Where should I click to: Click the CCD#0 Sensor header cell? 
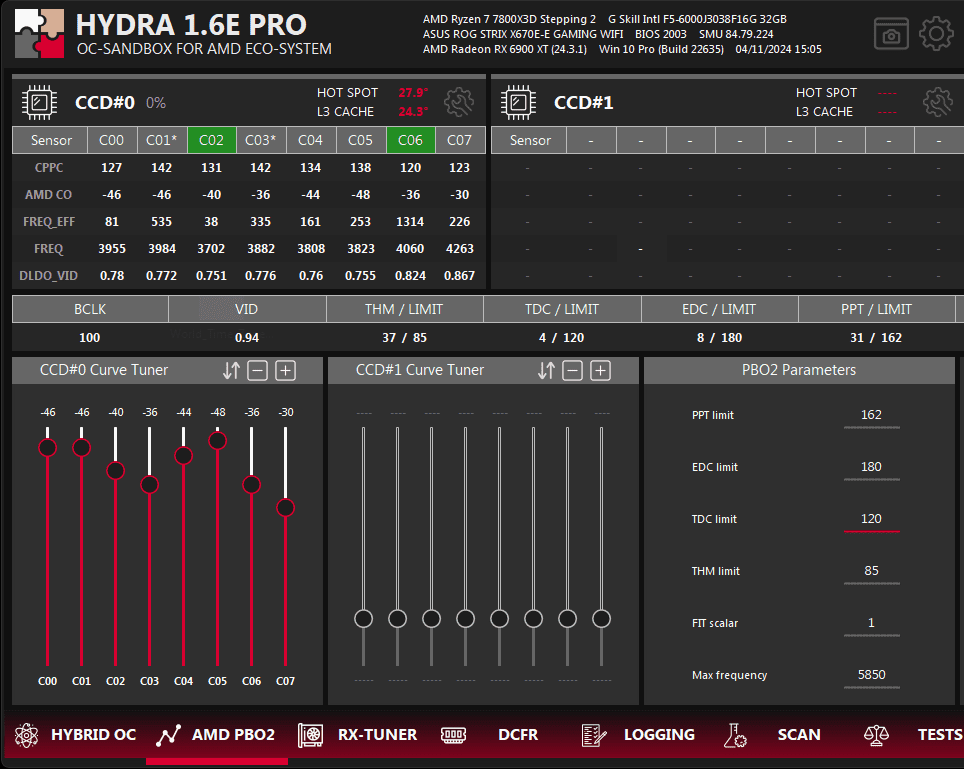point(50,140)
